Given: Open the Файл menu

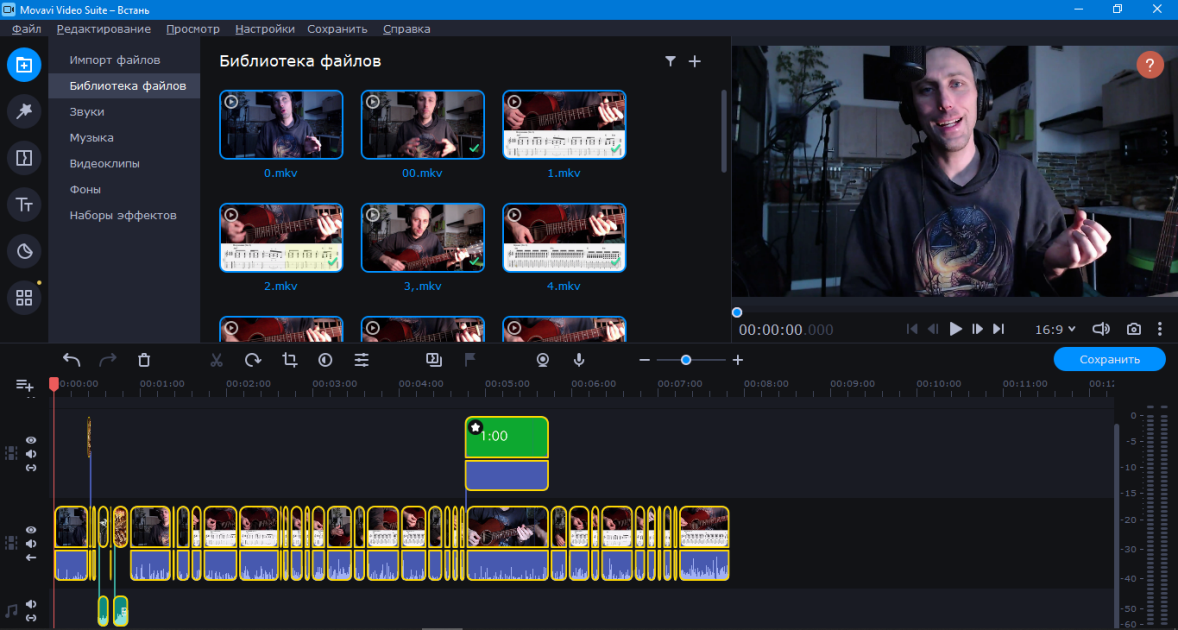Looking at the screenshot, I should [27, 29].
